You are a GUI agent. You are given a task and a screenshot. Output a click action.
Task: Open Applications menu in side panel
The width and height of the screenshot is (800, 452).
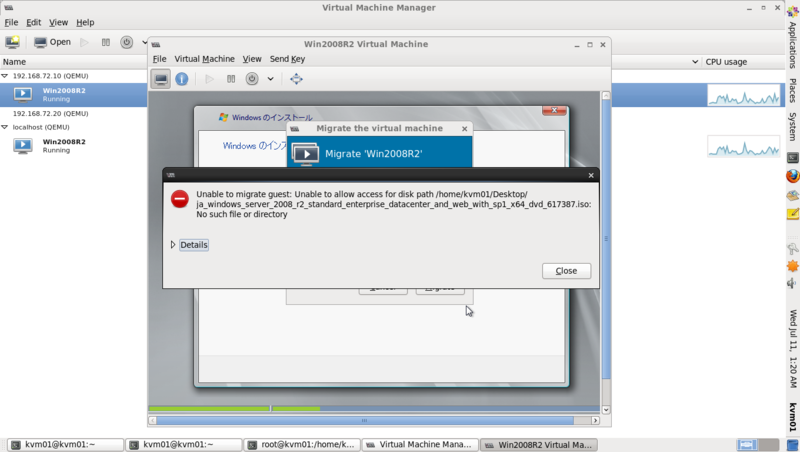(792, 44)
